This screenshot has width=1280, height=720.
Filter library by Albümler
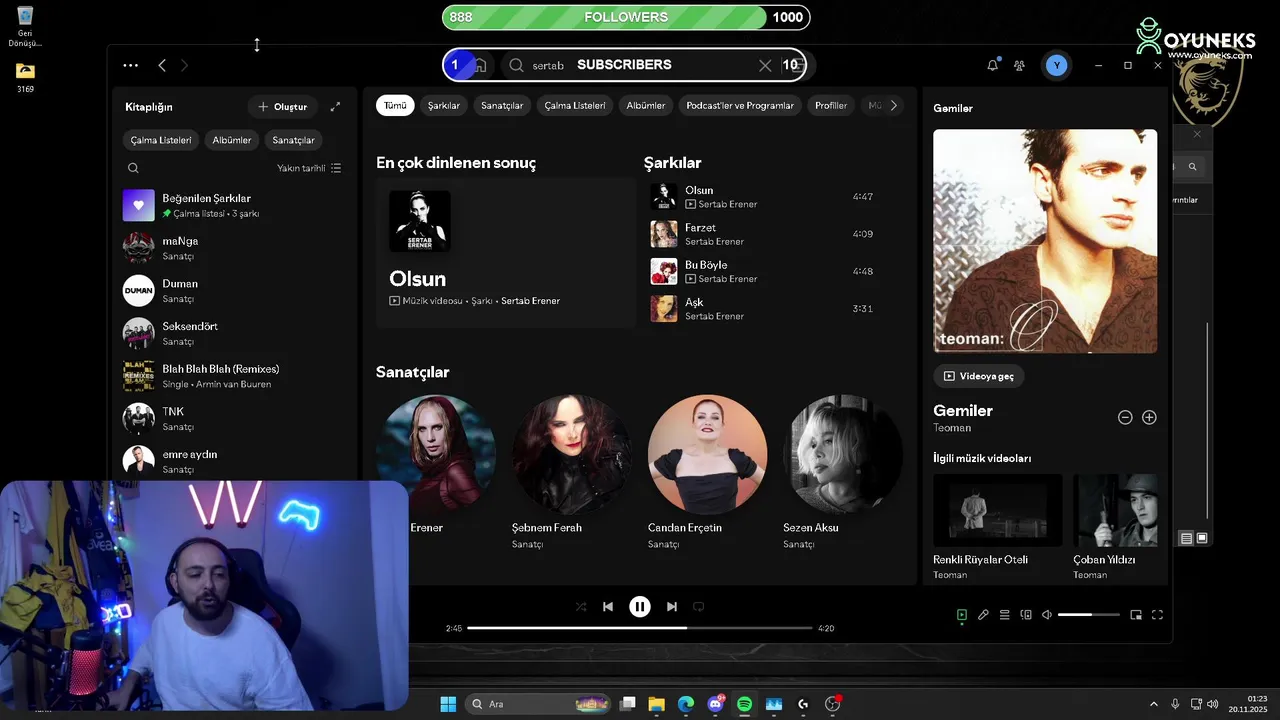[x=232, y=140]
